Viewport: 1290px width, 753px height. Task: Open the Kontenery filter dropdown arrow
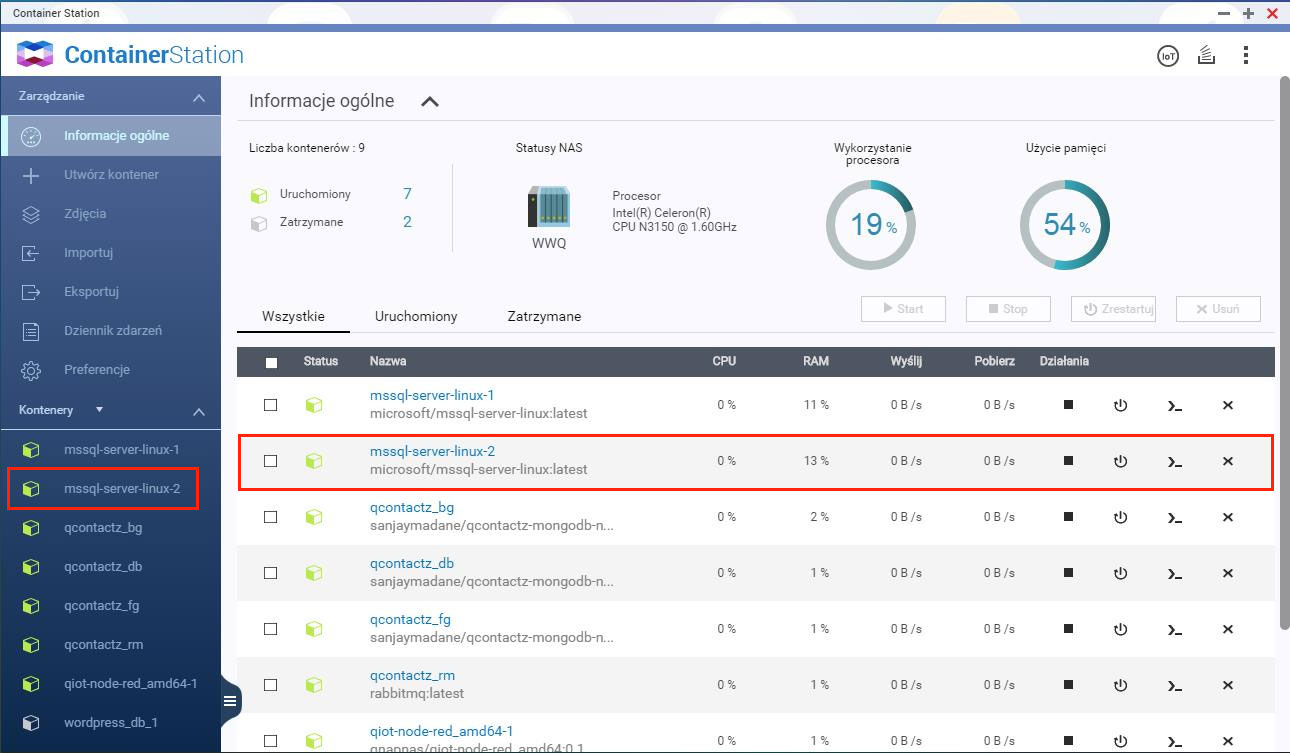pos(99,410)
